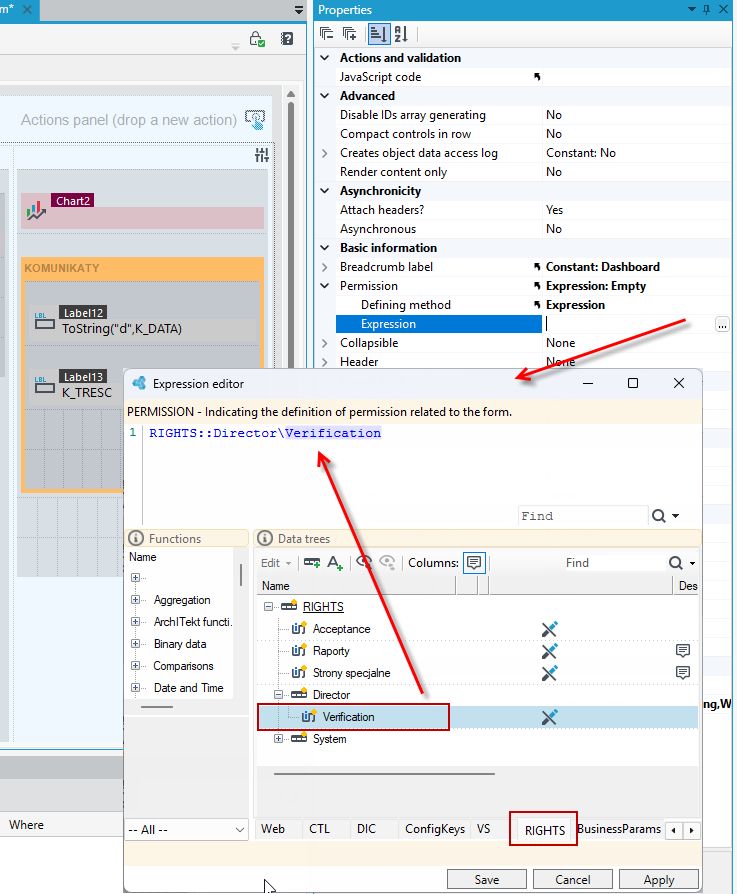Viewport: 737px width, 894px height.
Task: Click the pen icon in Raporty row
Action: [x=549, y=651]
